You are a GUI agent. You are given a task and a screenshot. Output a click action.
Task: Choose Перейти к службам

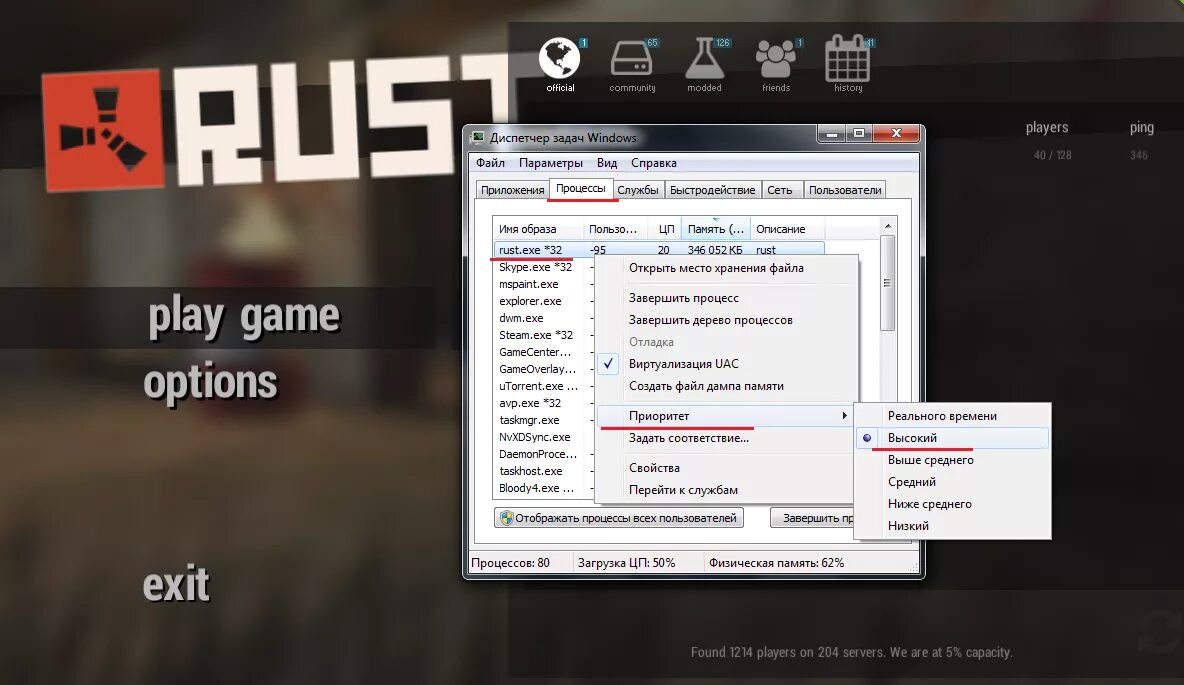pos(683,490)
